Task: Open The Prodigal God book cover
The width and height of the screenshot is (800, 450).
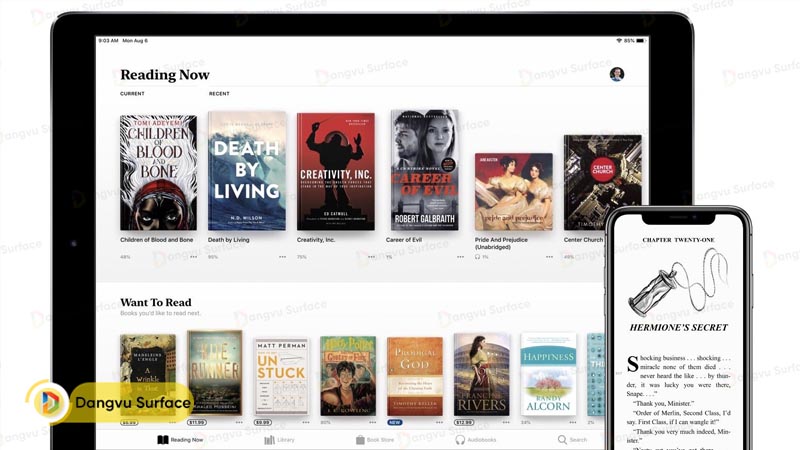Action: (415, 376)
